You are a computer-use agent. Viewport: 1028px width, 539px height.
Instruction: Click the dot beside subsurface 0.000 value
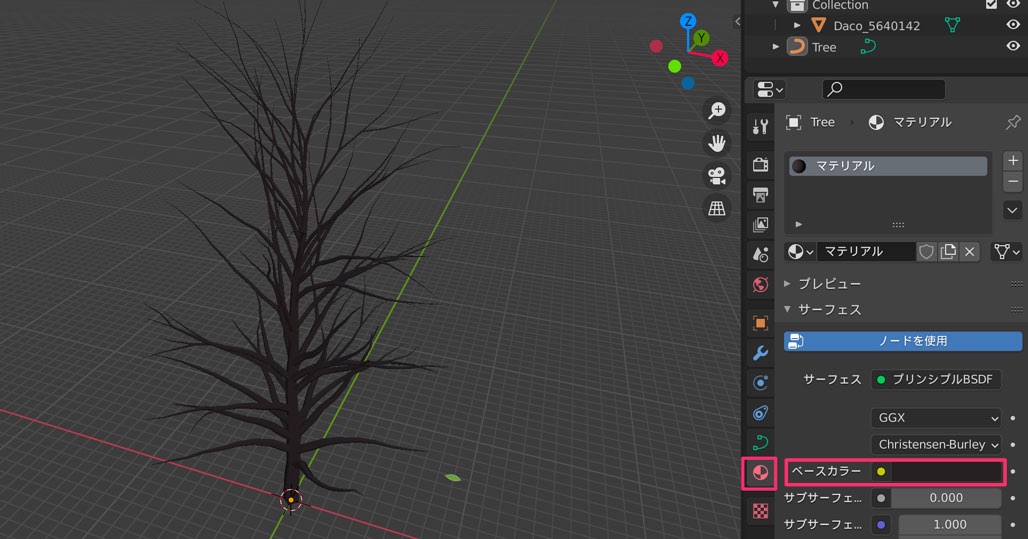(1013, 498)
